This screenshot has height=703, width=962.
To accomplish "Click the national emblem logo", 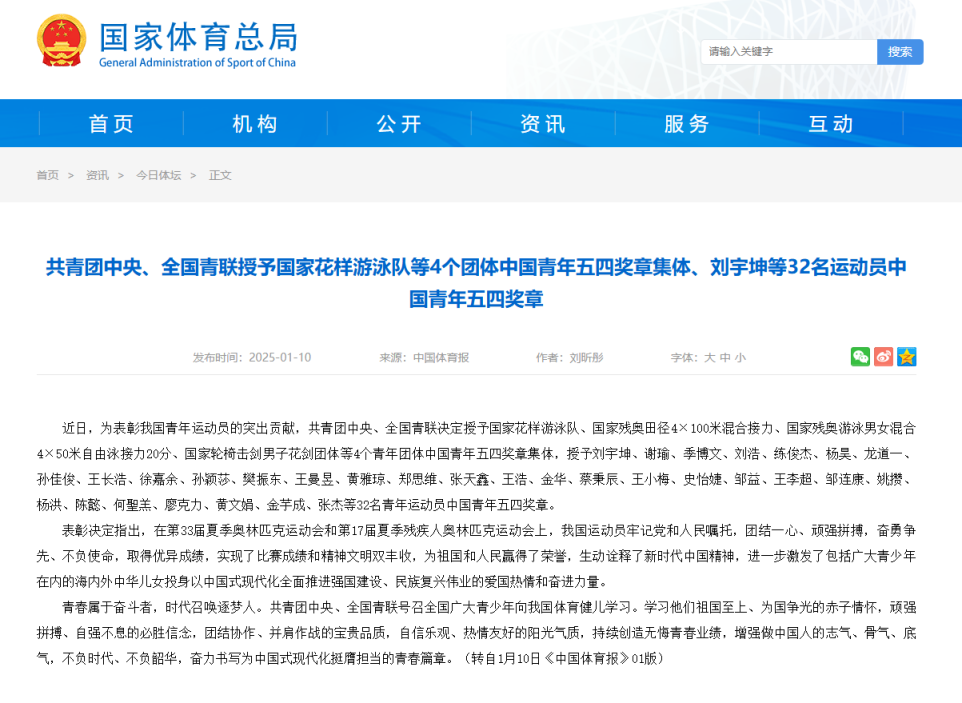I will 62,42.
